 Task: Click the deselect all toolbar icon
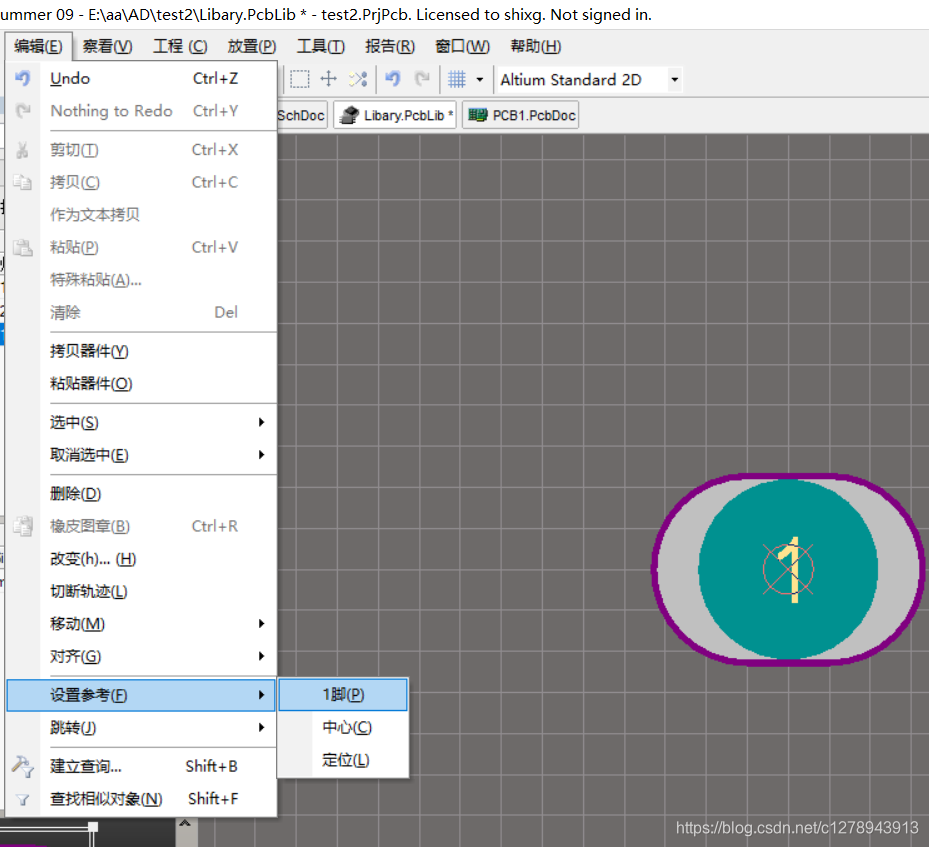pyautogui.click(x=357, y=80)
